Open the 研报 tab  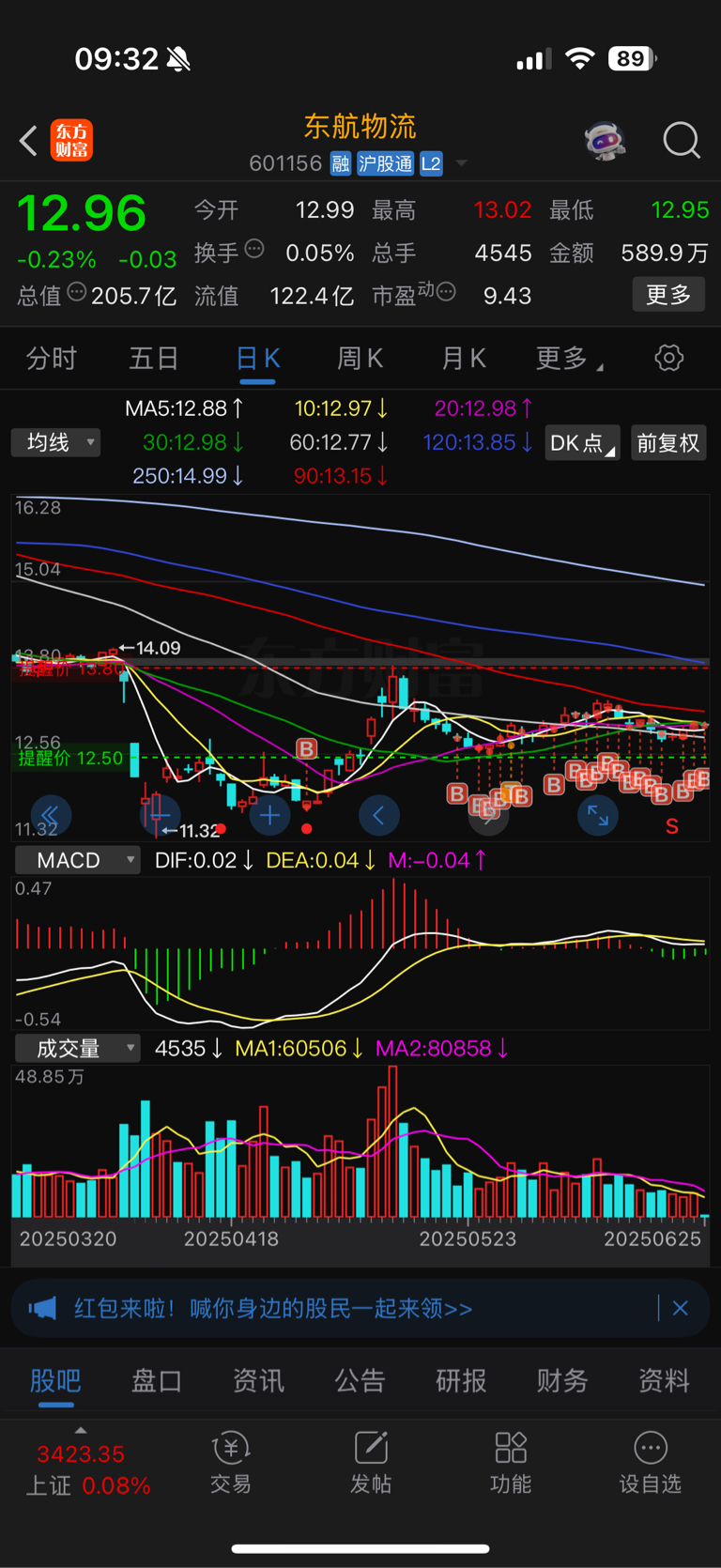pos(461,1380)
